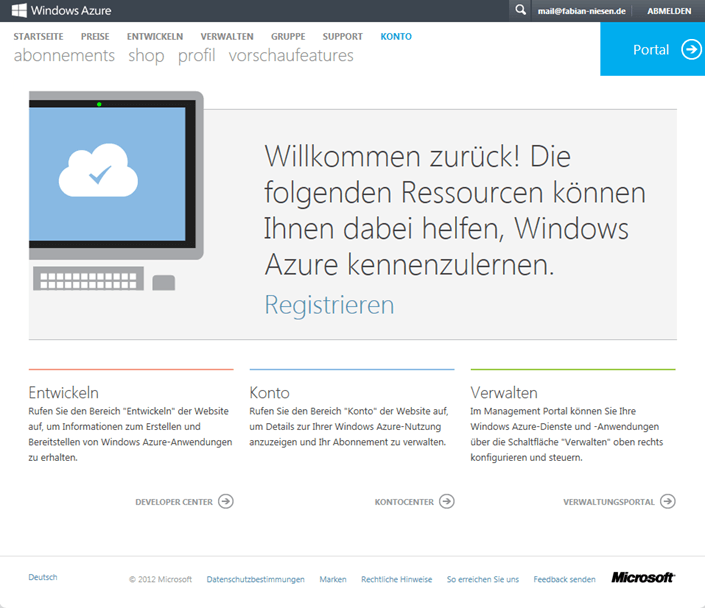
Task: Open the Startseite menu item
Action: 38,36
